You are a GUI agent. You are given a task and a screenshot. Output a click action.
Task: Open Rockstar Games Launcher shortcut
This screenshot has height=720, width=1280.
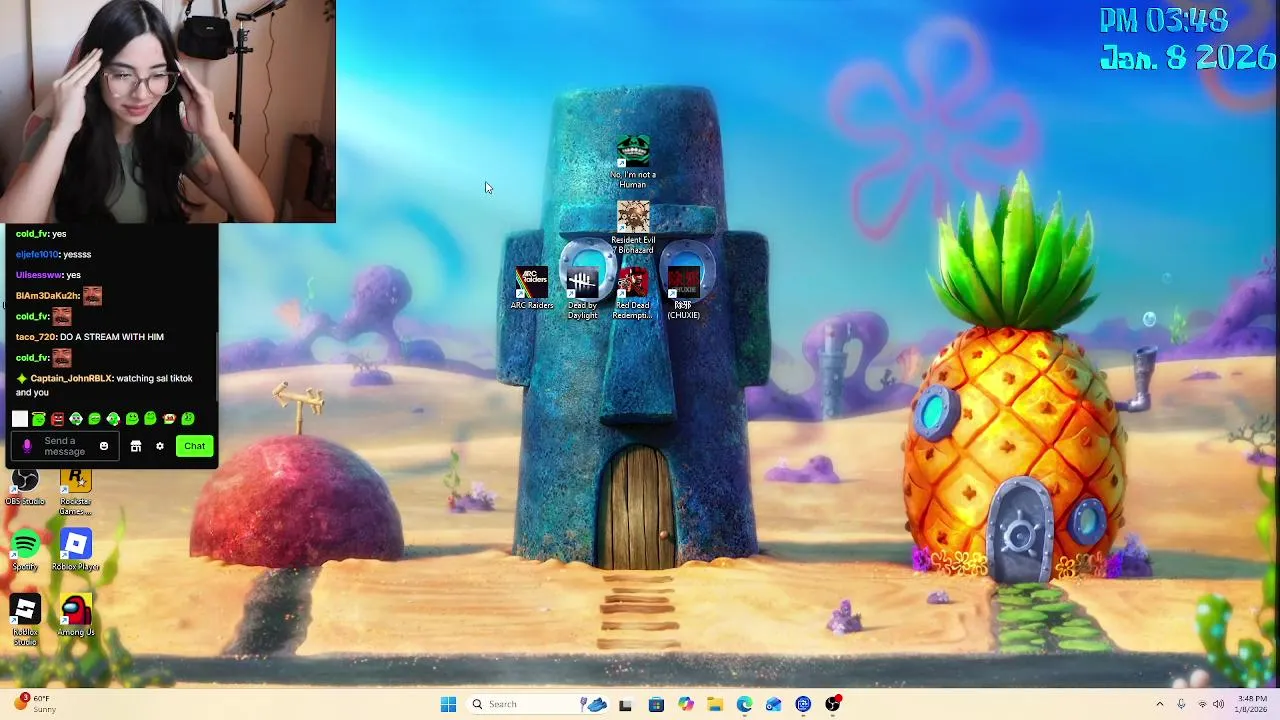coord(75,493)
